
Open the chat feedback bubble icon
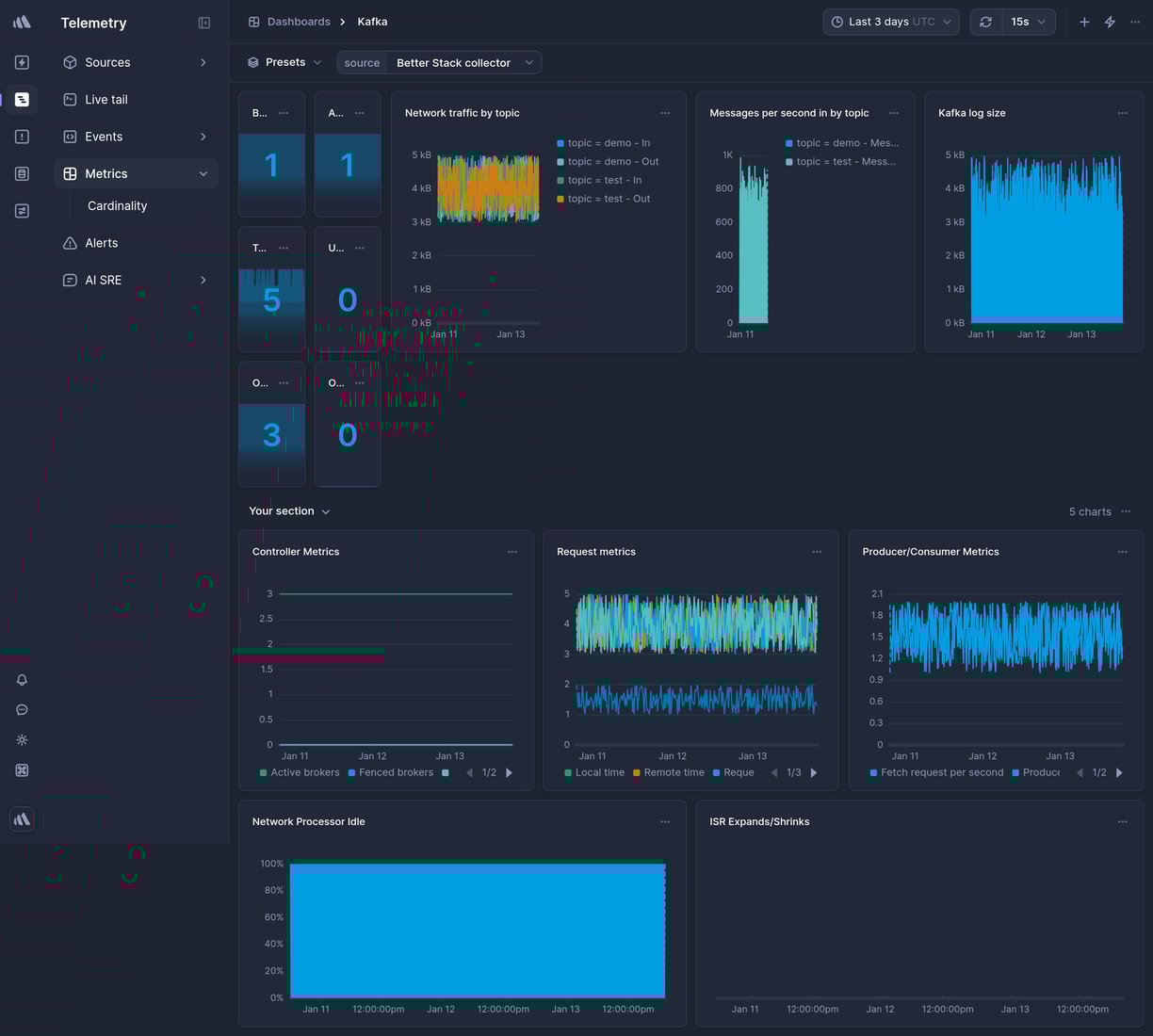click(x=22, y=710)
